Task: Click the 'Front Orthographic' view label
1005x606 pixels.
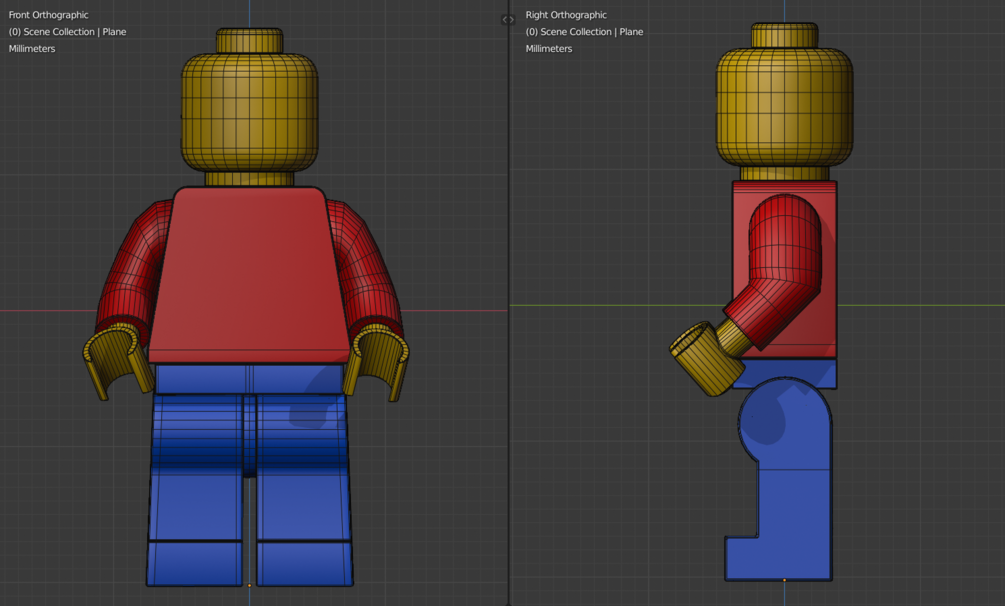Action: (x=48, y=15)
